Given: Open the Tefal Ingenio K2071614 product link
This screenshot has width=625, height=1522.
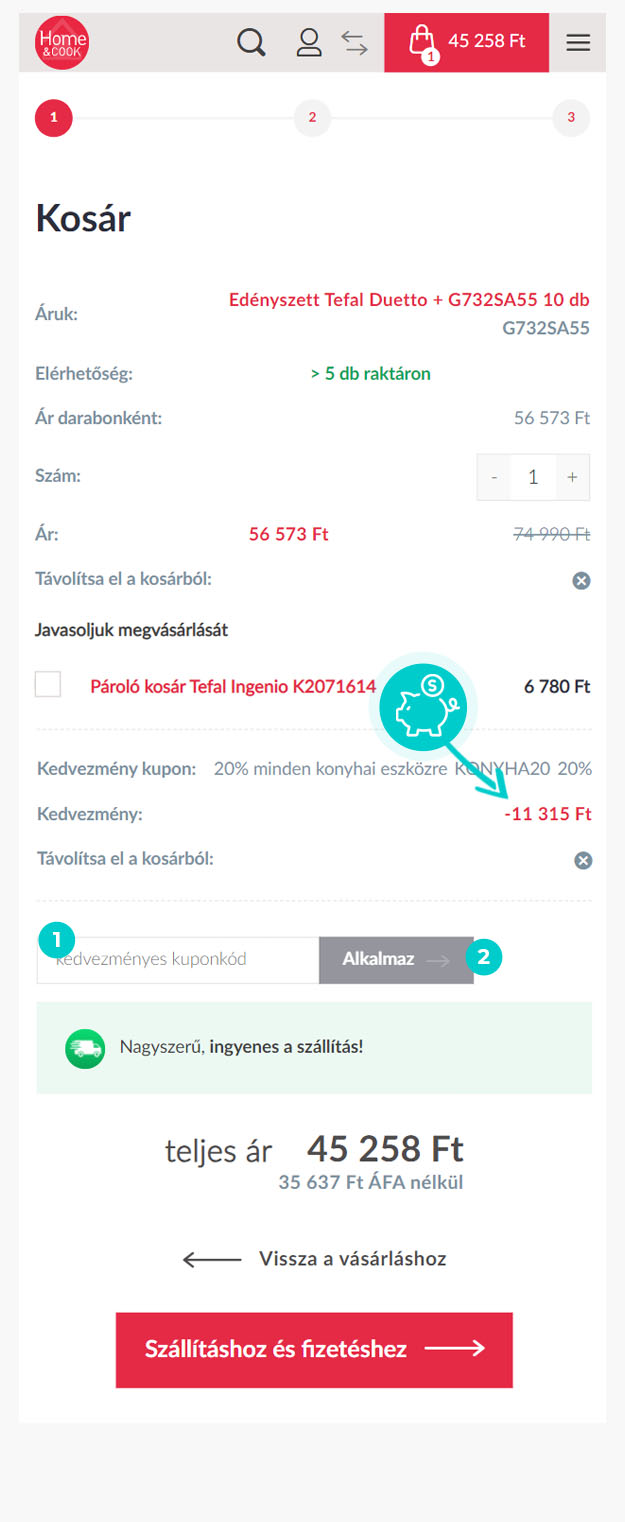Looking at the screenshot, I should pos(233,687).
